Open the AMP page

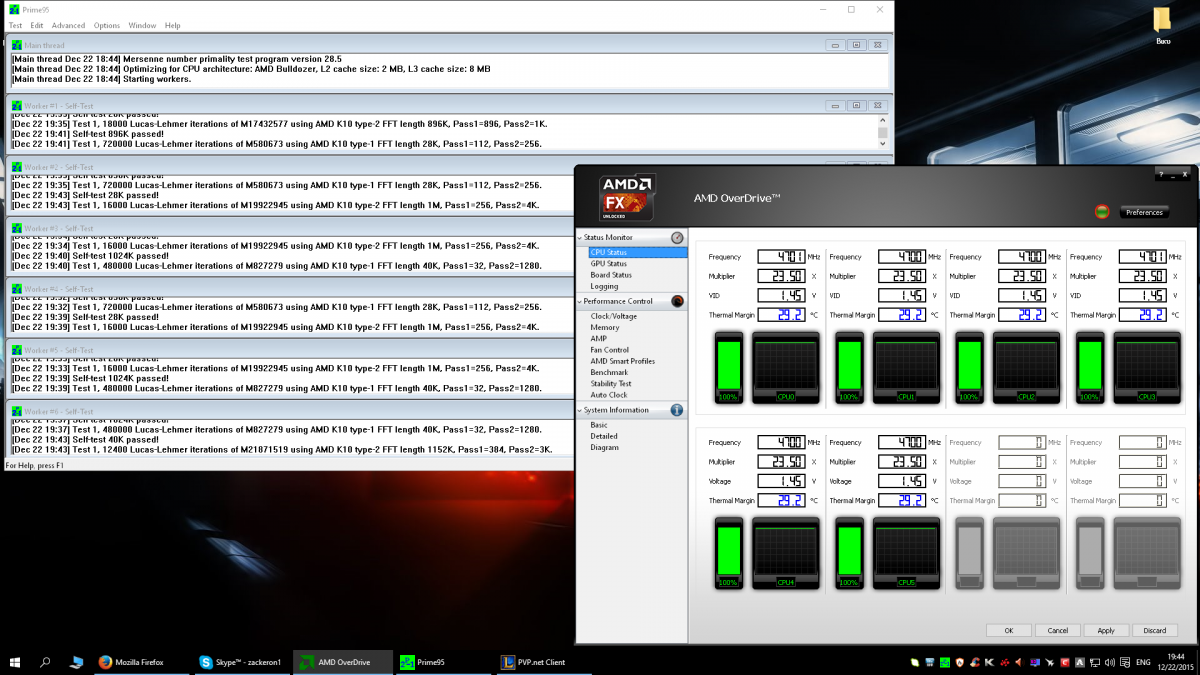(599, 338)
